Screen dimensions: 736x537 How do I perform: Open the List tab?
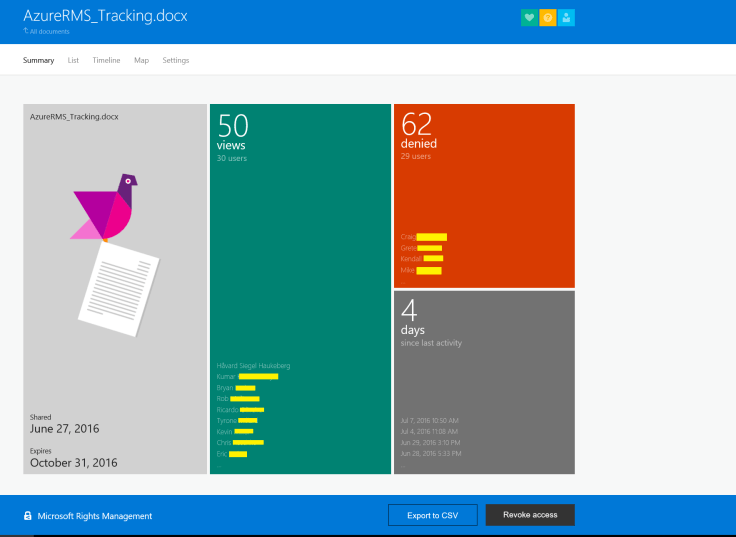pyautogui.click(x=73, y=60)
